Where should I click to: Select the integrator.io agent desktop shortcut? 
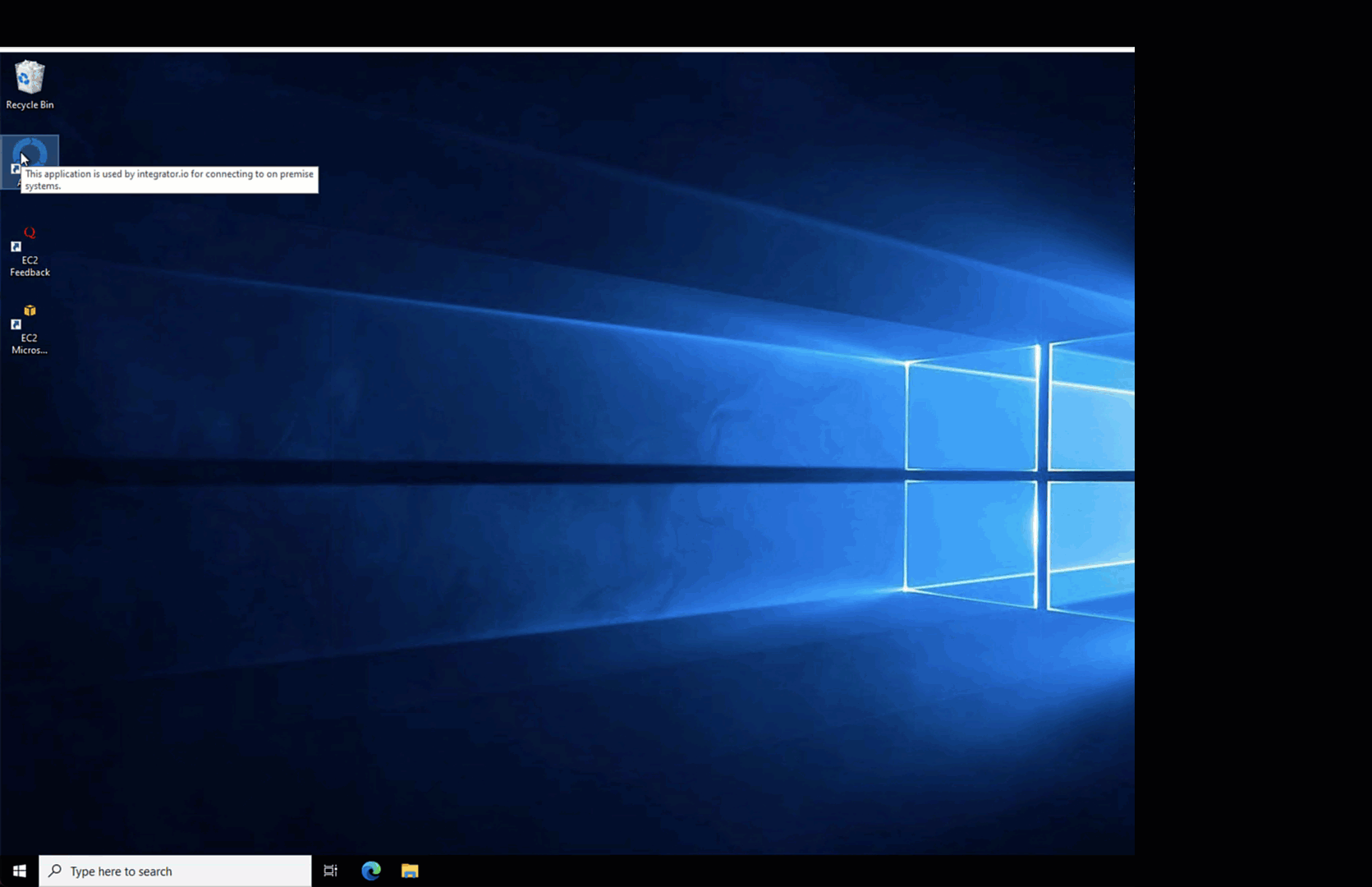pos(30,162)
